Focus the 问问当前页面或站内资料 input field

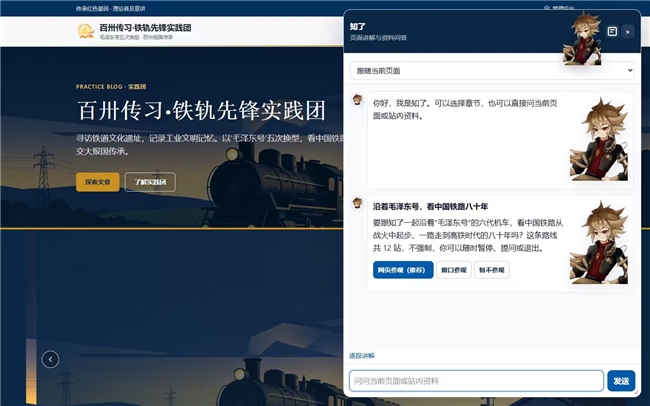click(476, 381)
